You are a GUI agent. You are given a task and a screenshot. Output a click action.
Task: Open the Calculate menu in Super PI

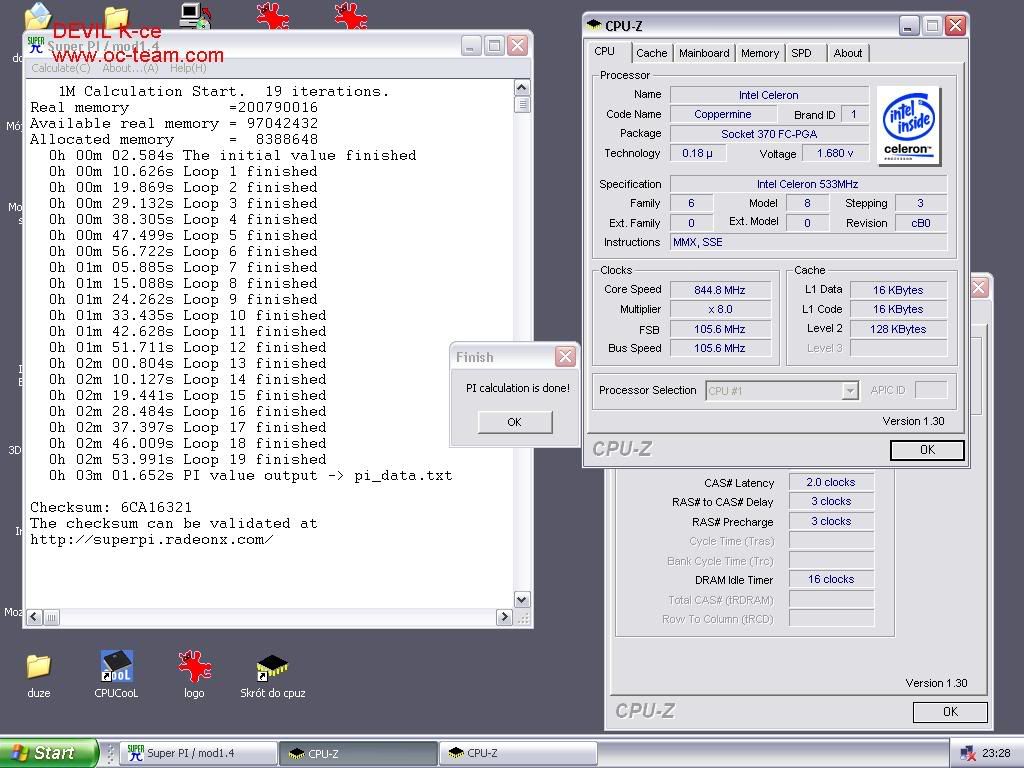point(61,68)
